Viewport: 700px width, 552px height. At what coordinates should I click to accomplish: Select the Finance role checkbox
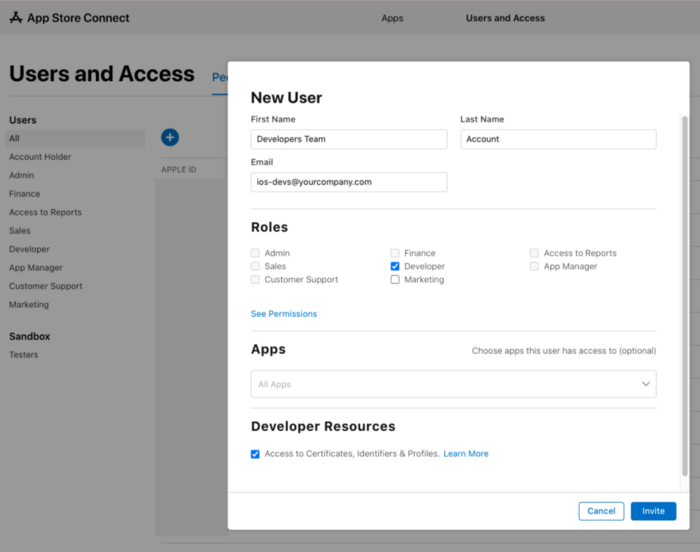[x=395, y=253]
